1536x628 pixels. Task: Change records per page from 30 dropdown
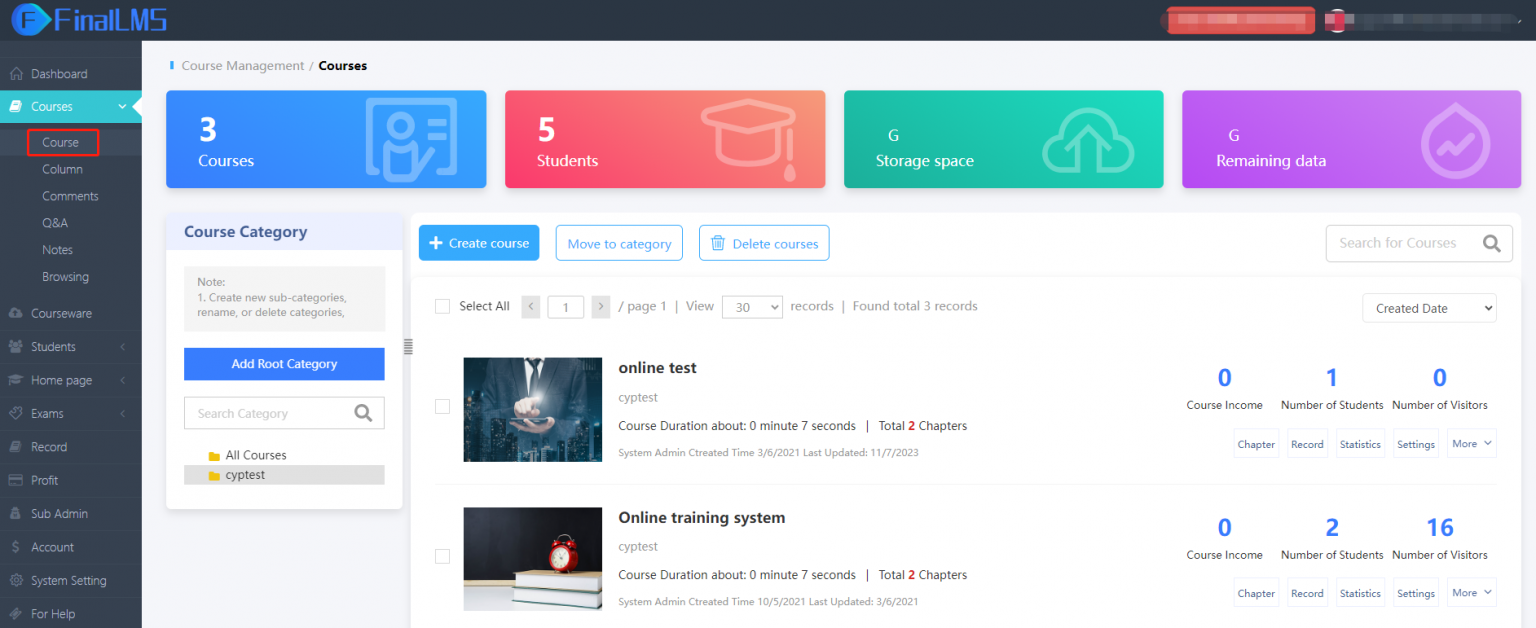pyautogui.click(x=752, y=306)
